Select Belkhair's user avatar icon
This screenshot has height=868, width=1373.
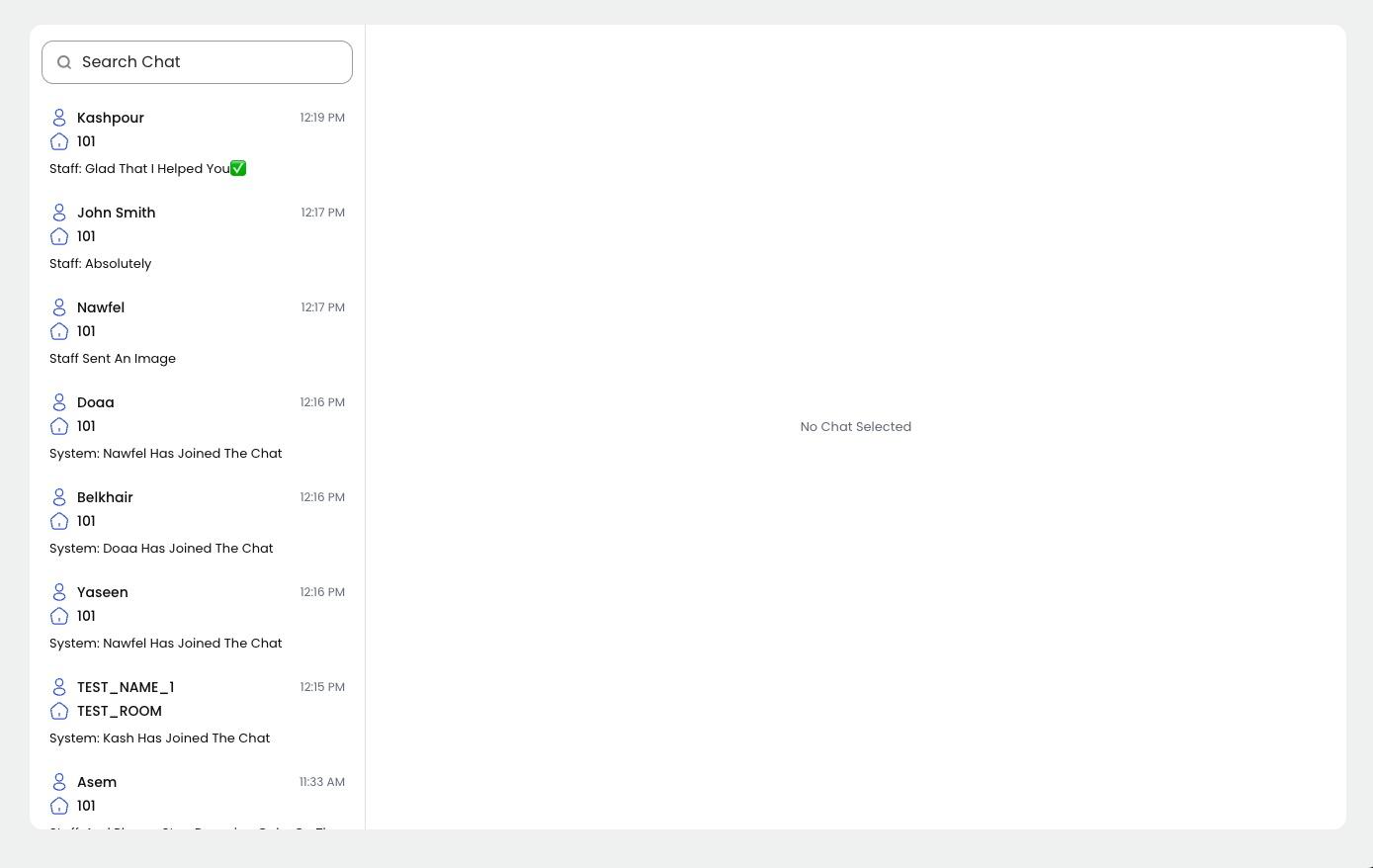[59, 497]
